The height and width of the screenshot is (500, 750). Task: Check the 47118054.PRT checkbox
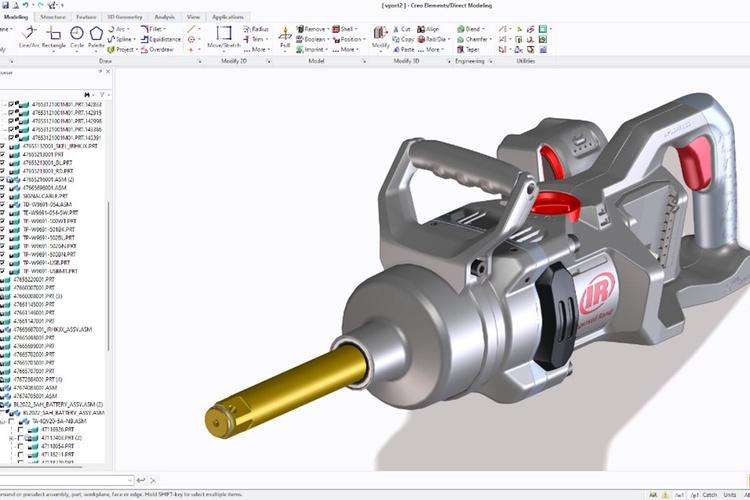21,446
